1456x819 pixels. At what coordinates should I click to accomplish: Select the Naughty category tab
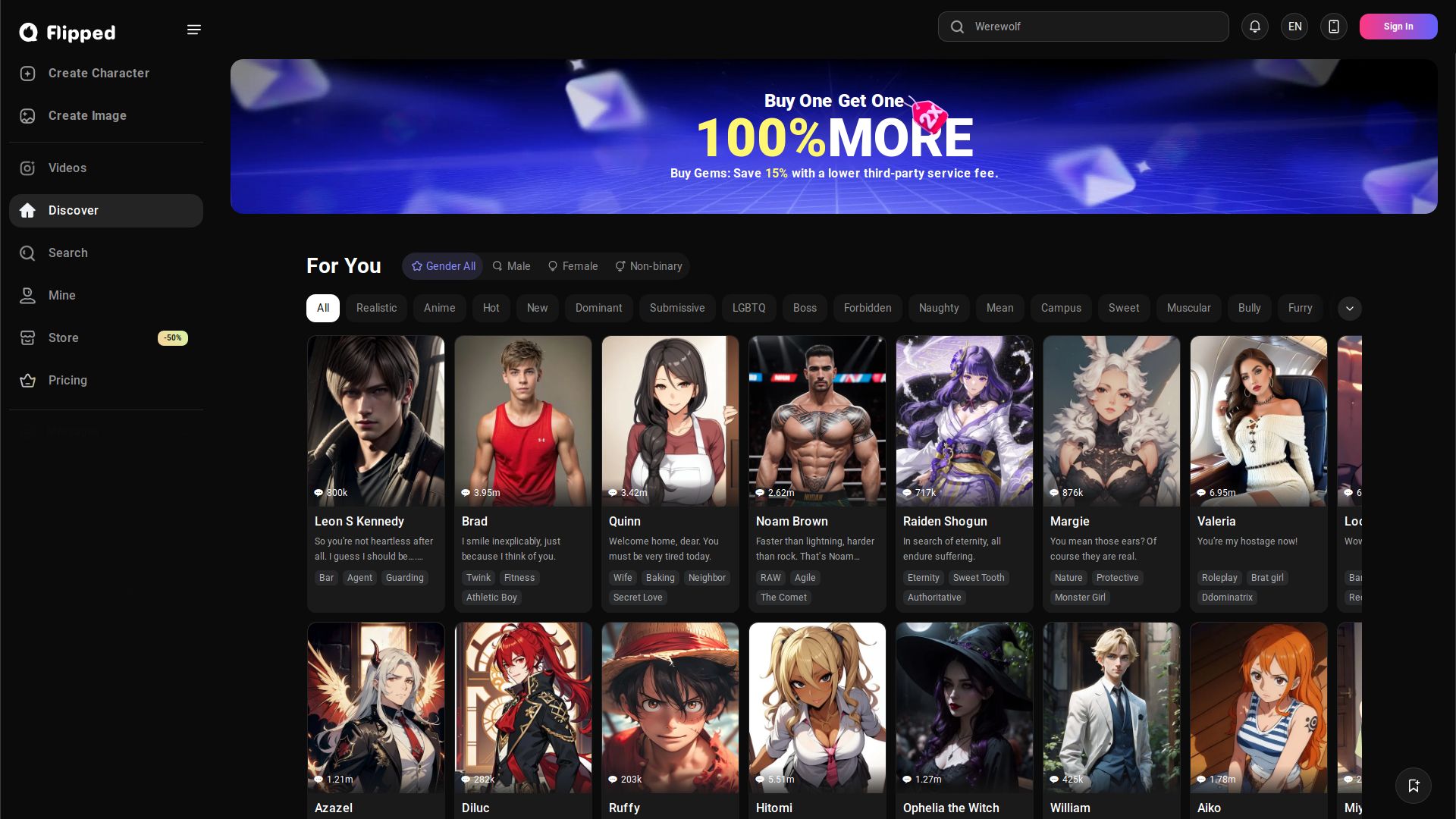[x=939, y=309]
